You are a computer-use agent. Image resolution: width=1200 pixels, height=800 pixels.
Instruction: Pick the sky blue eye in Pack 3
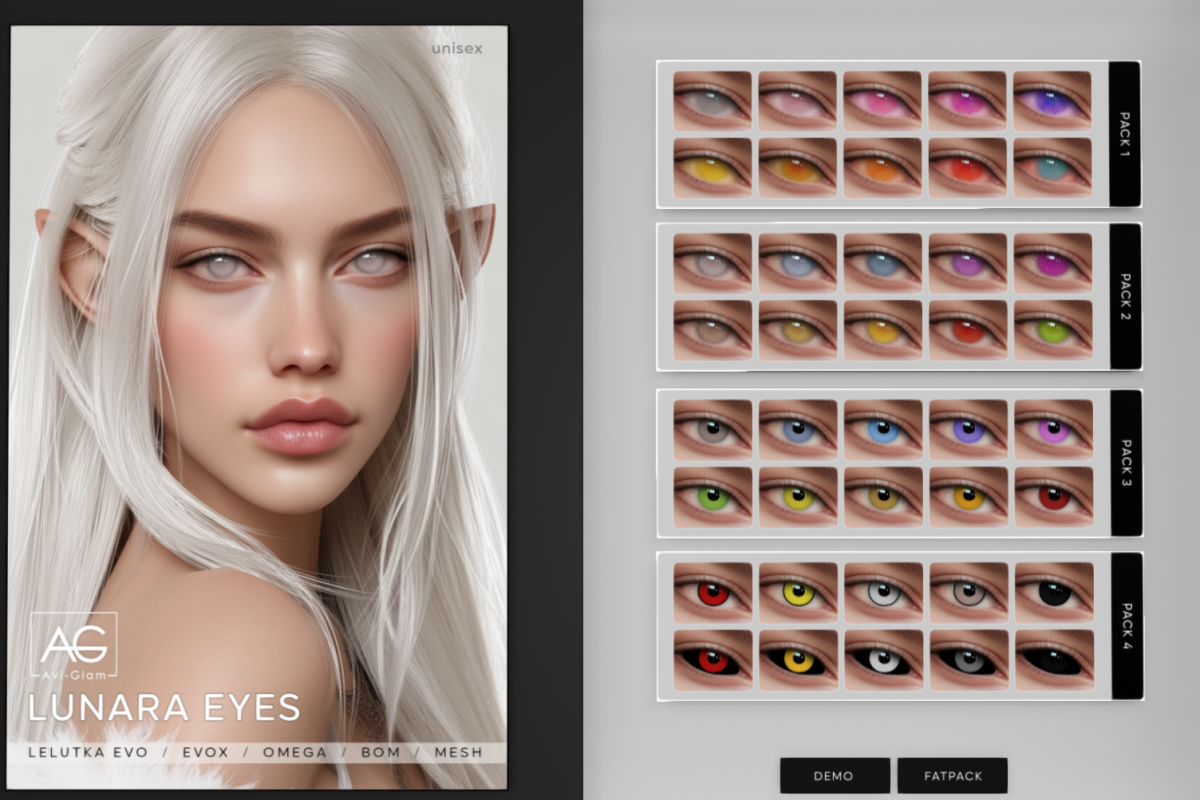click(x=882, y=430)
